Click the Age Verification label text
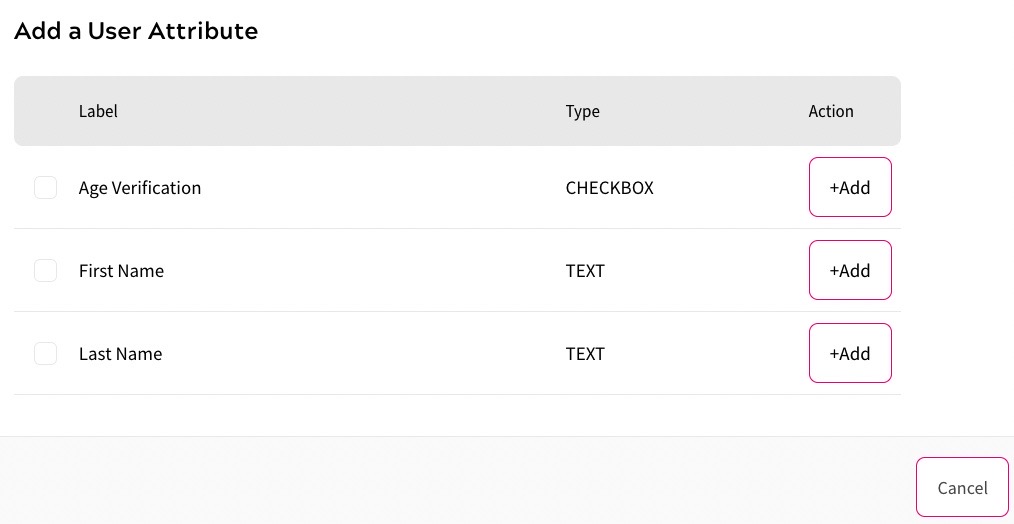1014x524 pixels. coord(140,188)
